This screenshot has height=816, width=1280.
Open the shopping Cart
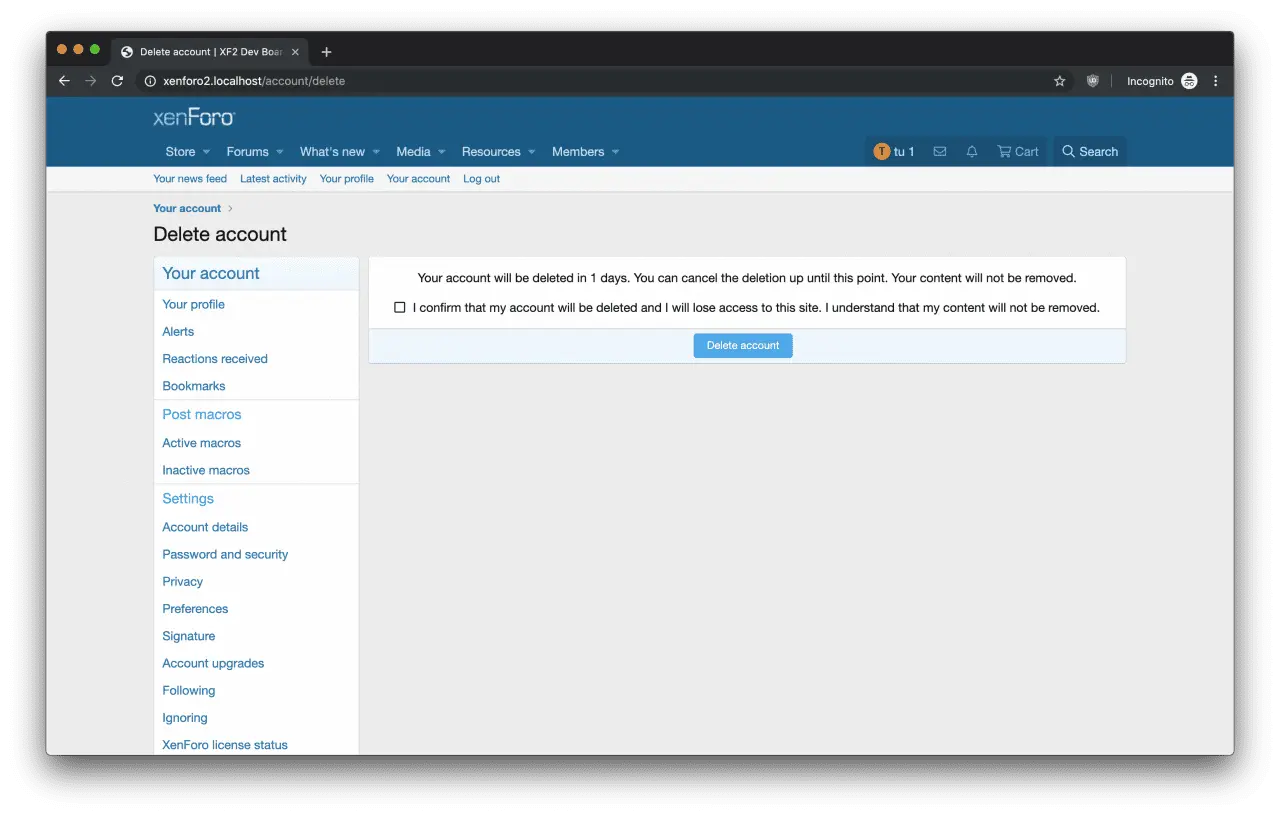click(1018, 152)
